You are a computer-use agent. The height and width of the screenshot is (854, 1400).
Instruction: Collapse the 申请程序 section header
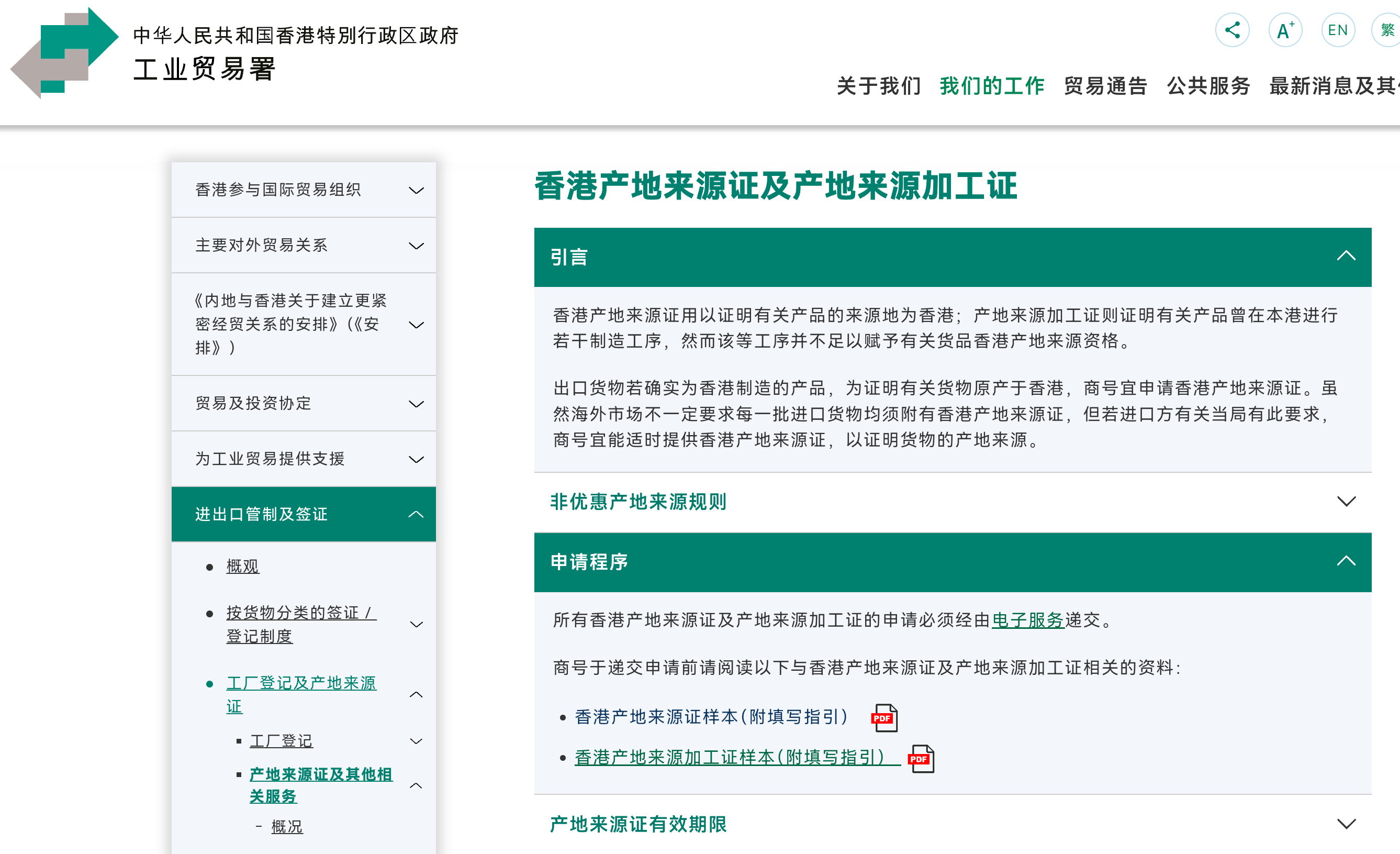coord(1346,561)
